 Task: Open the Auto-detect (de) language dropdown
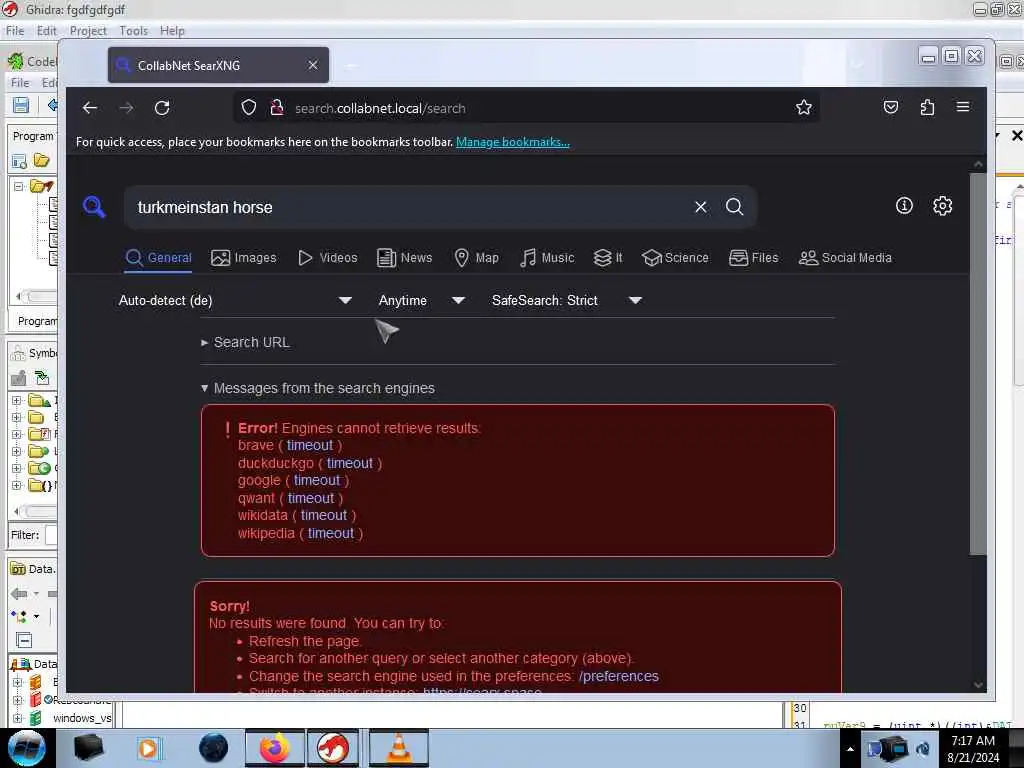pos(235,300)
